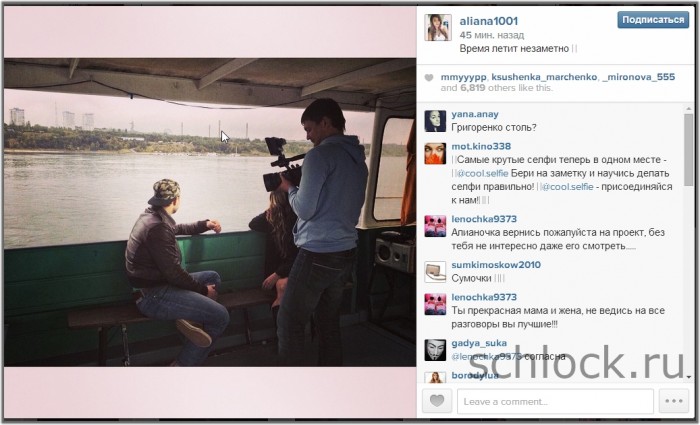
Task: Open the three-dots more options button
Action: (x=673, y=401)
